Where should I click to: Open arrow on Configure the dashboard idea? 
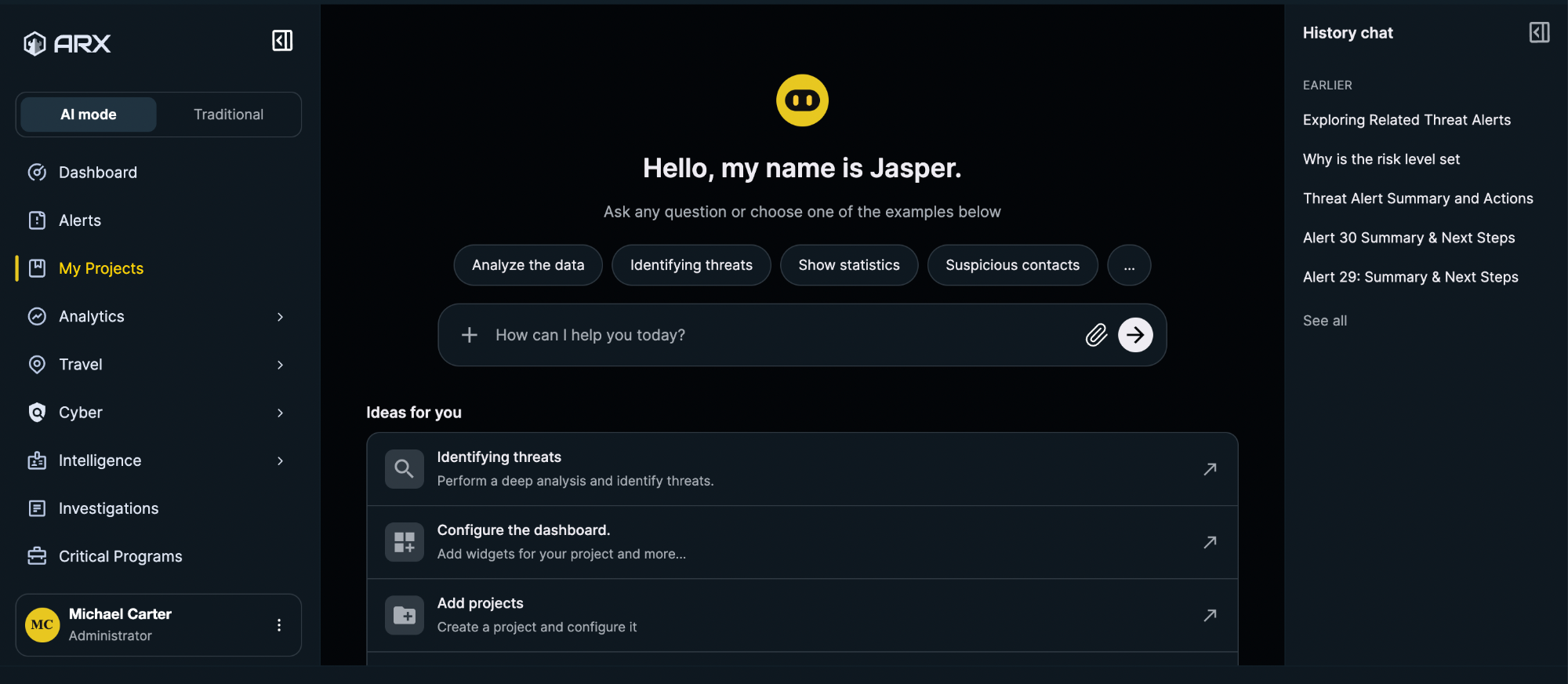1210,542
